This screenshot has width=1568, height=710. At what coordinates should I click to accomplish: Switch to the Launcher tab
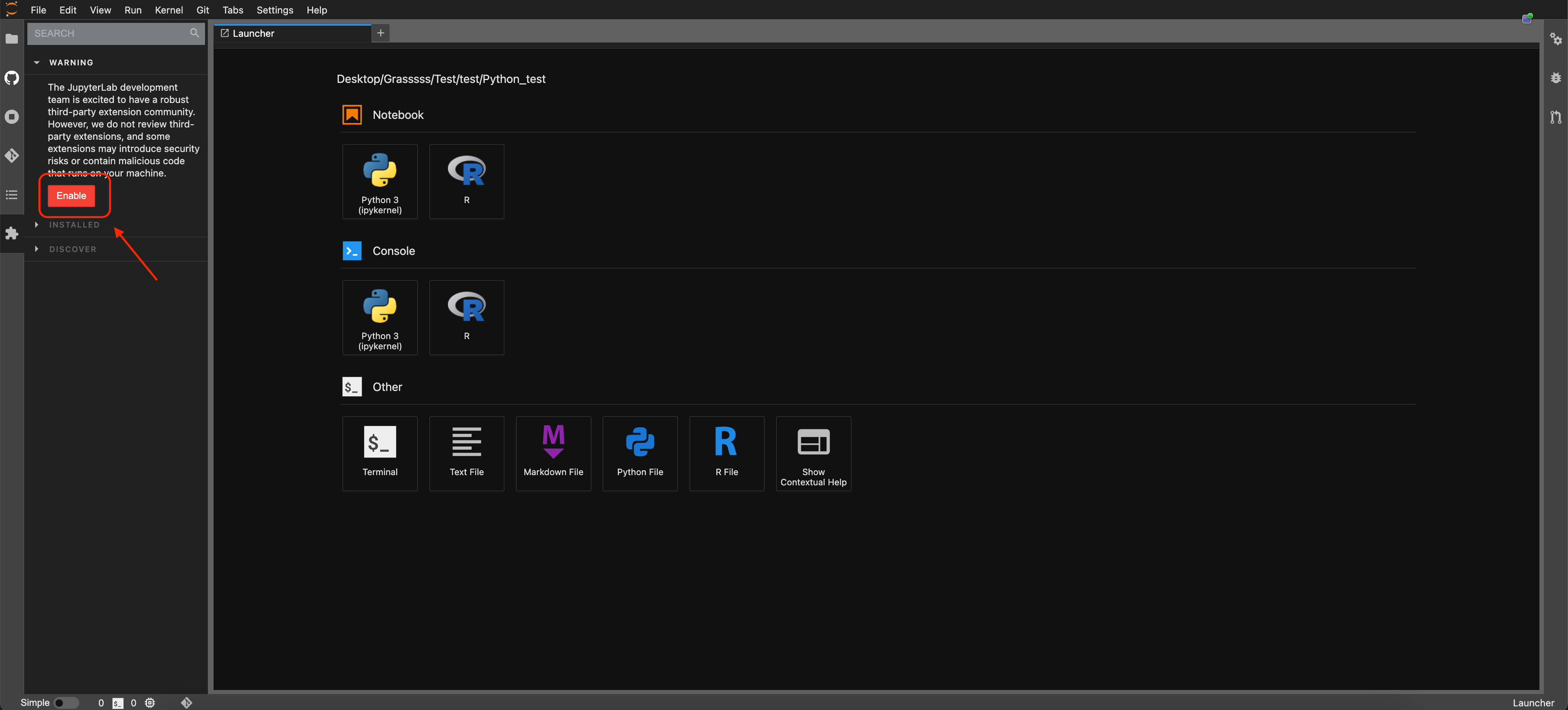[x=253, y=33]
